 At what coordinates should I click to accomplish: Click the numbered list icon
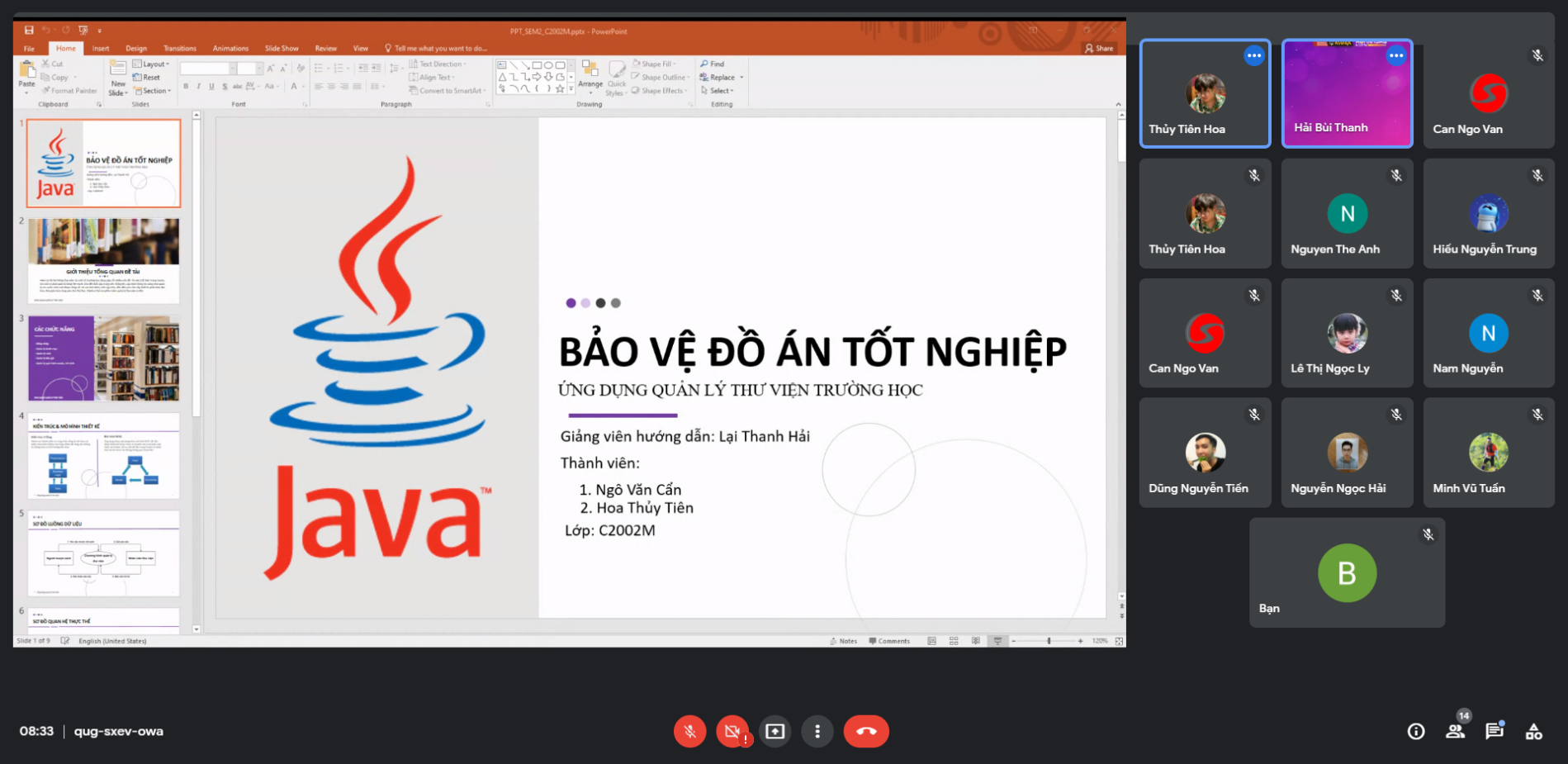[x=339, y=68]
